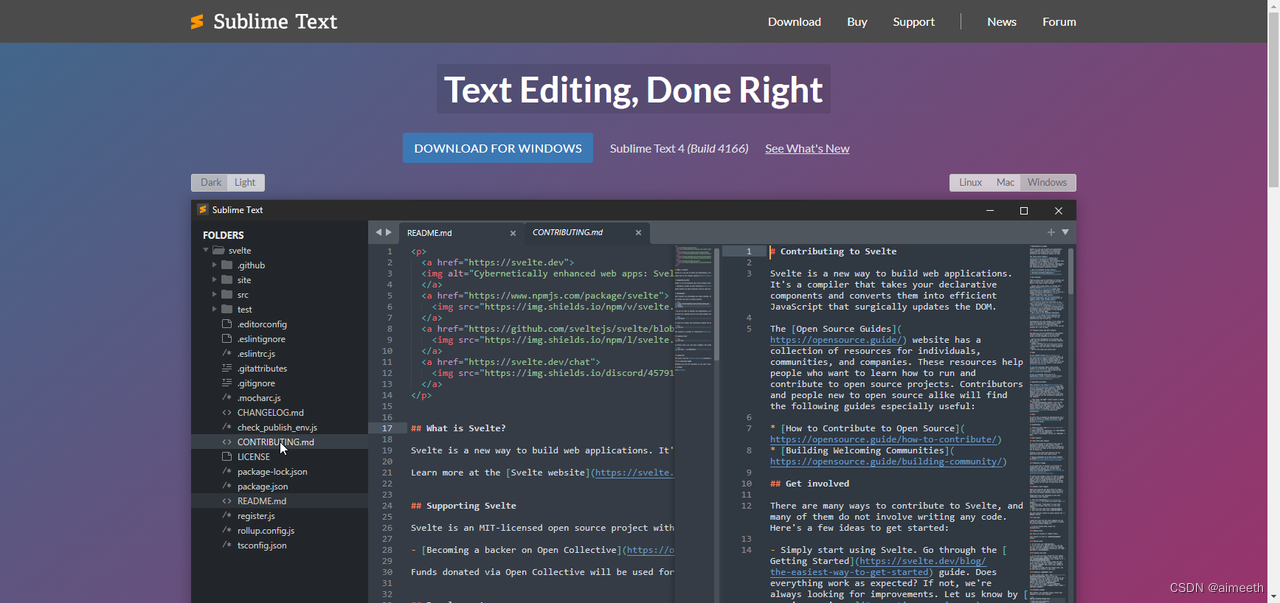Click the DOWNLOAD FOR WINDOWS button

click(x=498, y=148)
